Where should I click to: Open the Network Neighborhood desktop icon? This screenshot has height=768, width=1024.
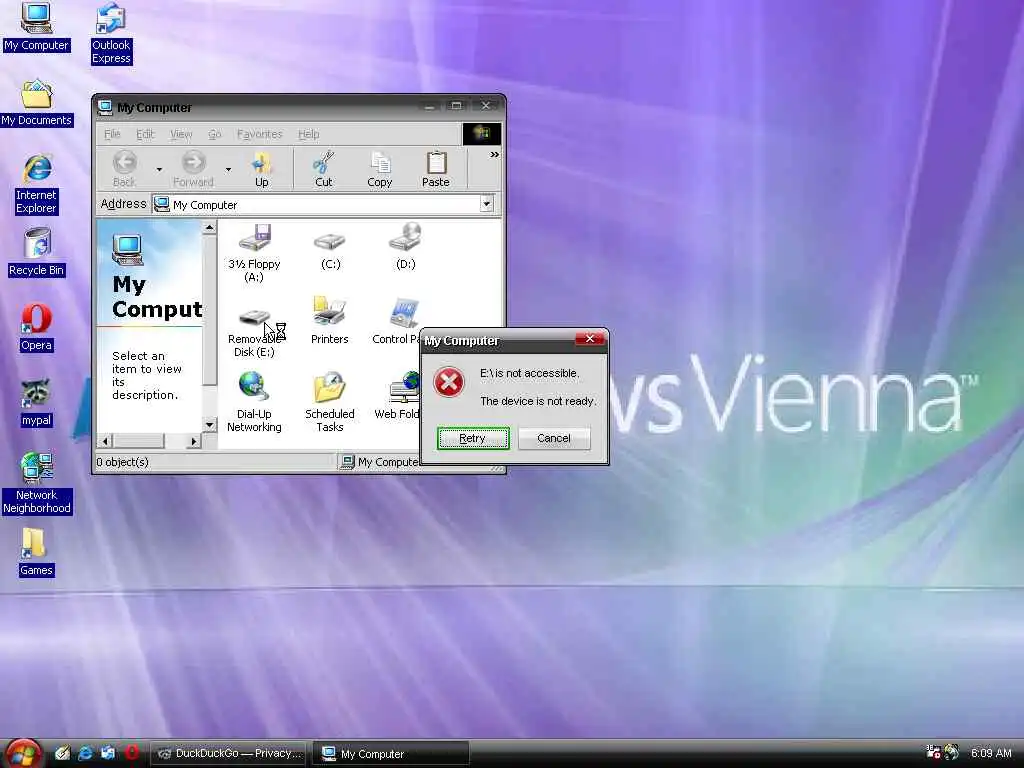[x=37, y=483]
